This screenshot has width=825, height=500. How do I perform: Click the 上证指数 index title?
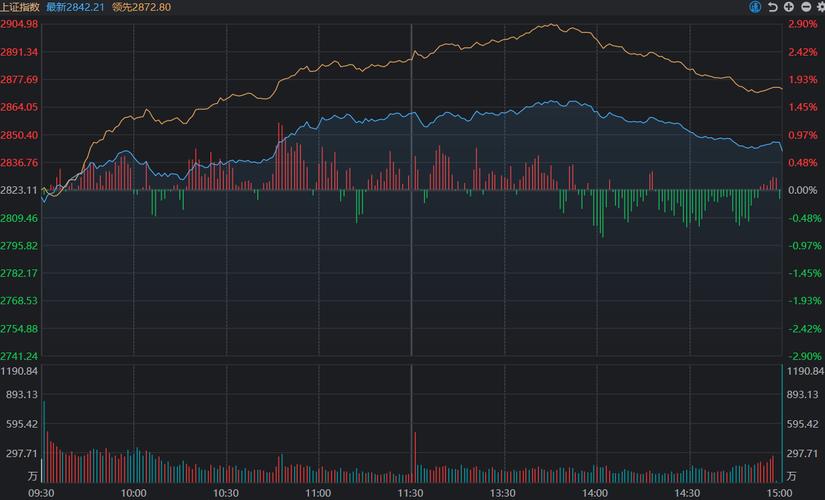click(20, 7)
